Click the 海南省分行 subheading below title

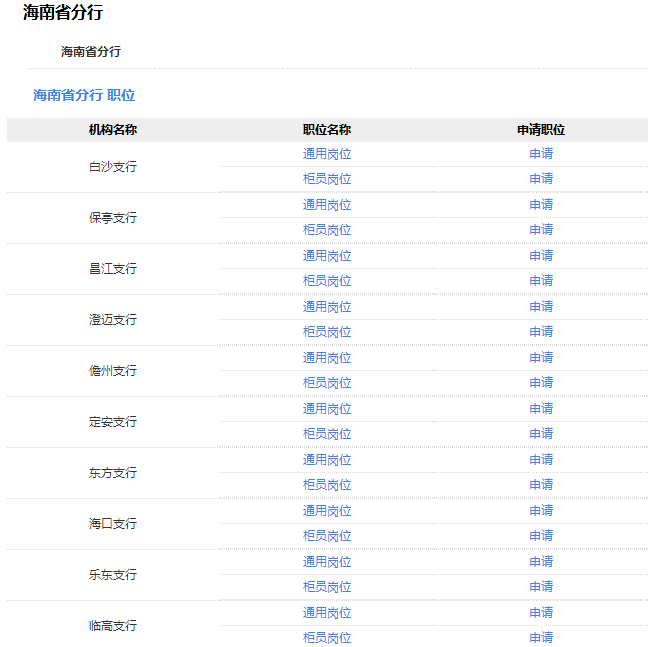(x=91, y=52)
